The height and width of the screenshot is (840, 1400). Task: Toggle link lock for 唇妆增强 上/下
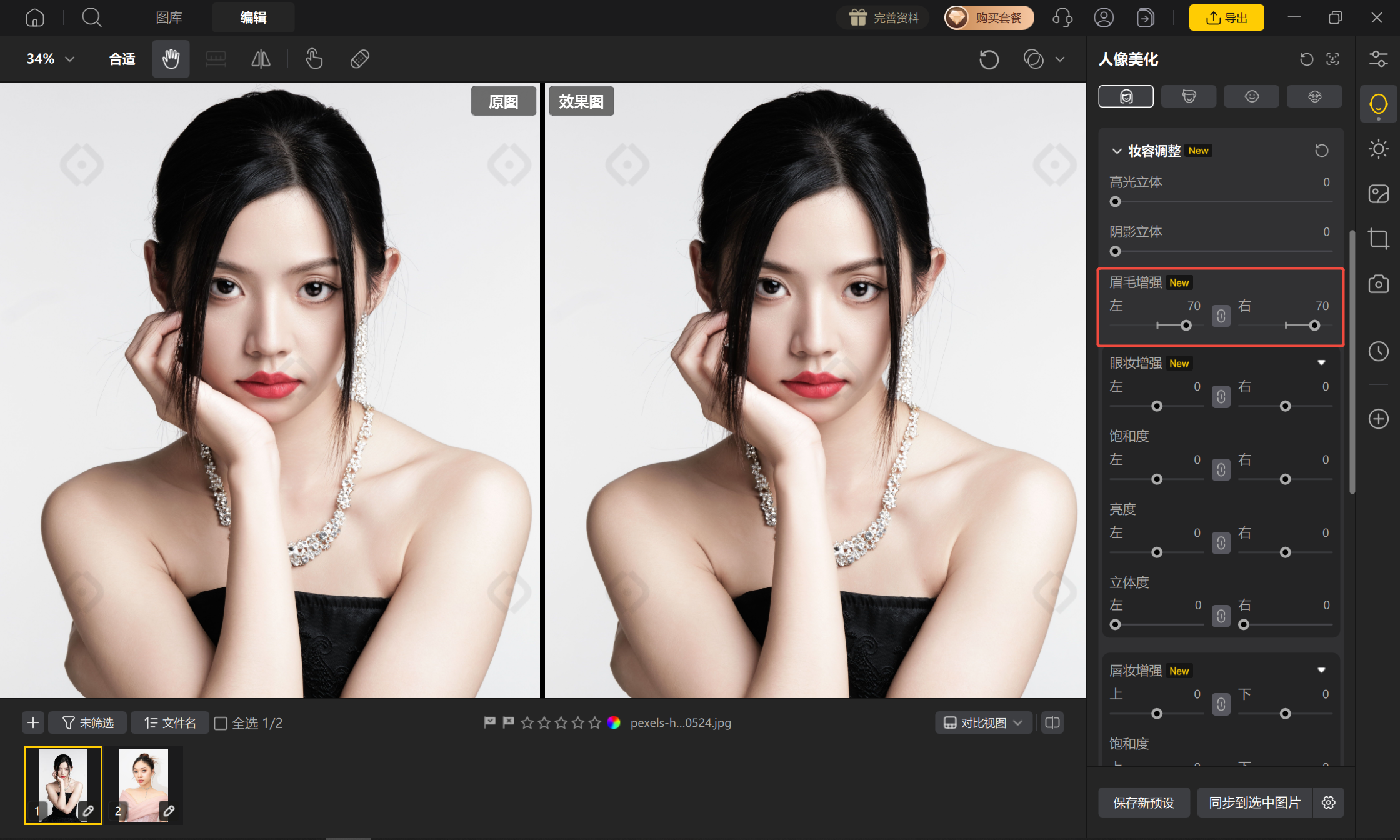coord(1221,704)
